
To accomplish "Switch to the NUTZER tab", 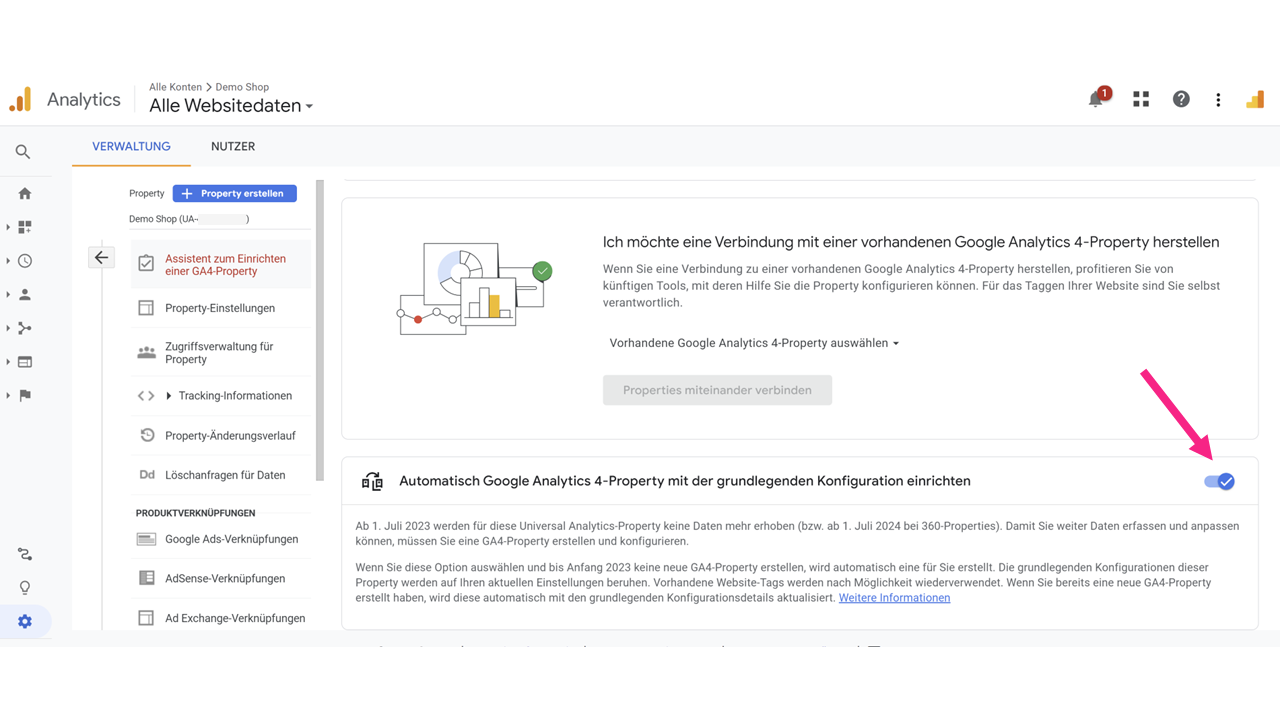I will 233,146.
